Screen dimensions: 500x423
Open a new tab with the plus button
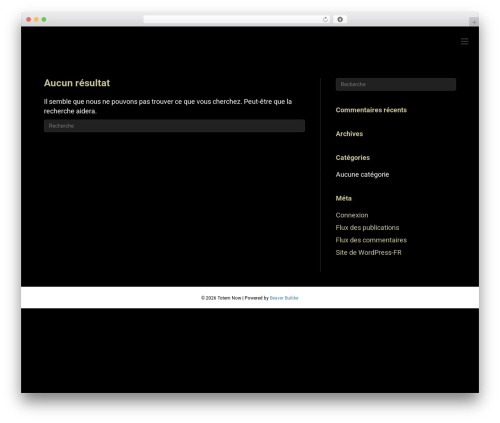pyautogui.click(x=474, y=22)
